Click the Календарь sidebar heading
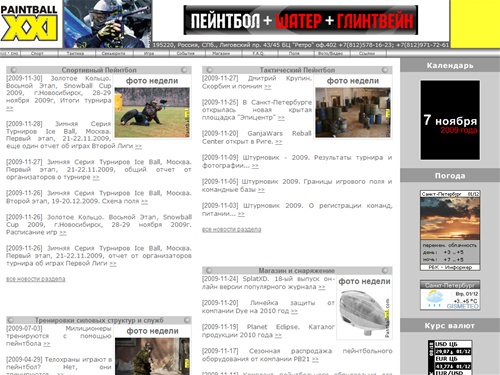 pos(450,65)
